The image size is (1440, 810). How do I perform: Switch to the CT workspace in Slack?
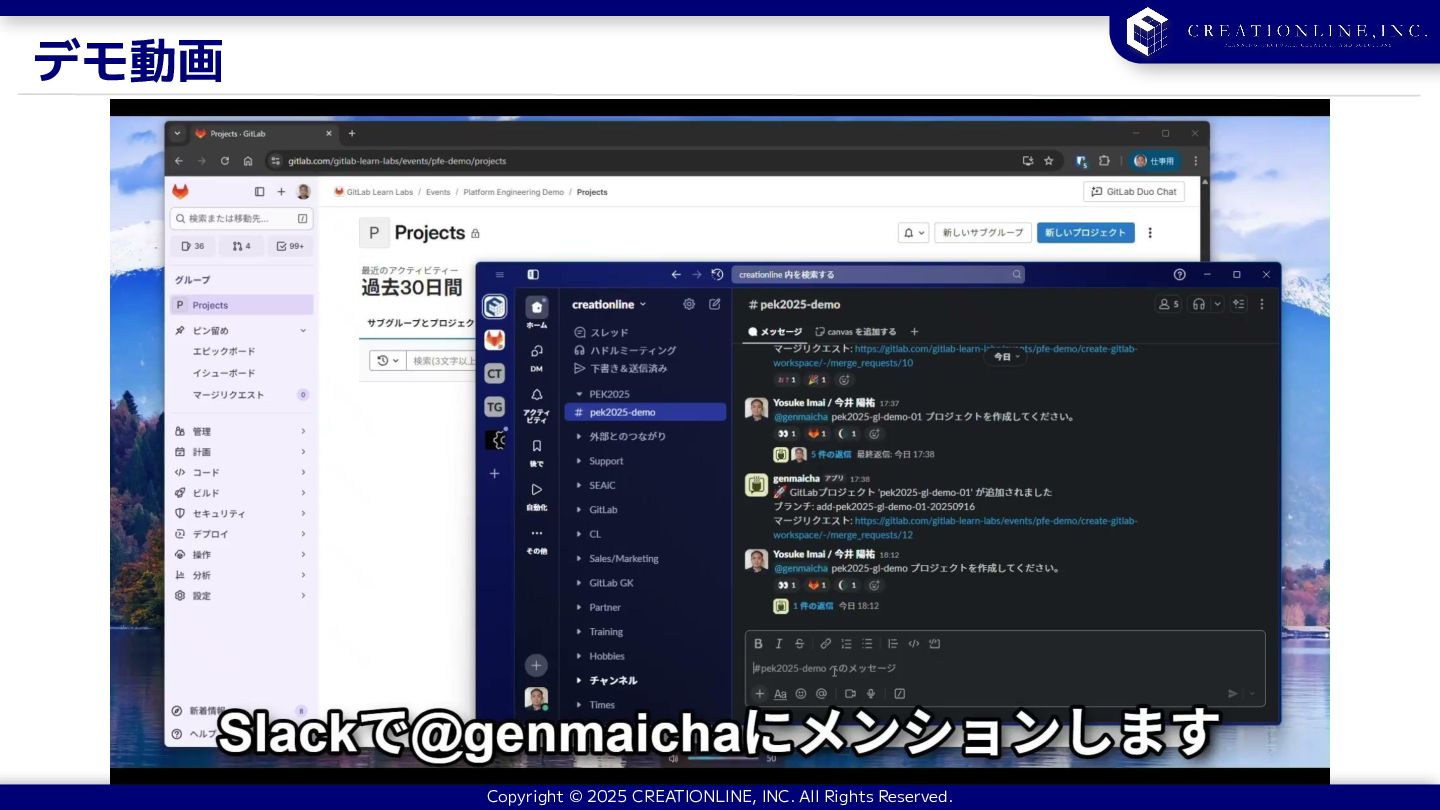tap(494, 373)
